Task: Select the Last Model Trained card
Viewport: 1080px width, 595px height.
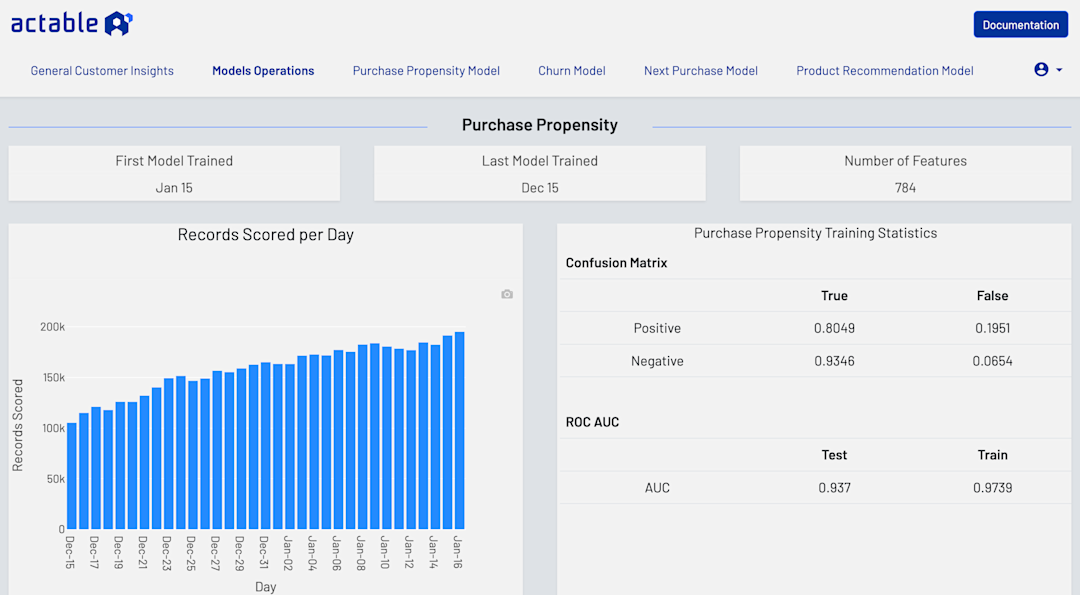Action: [539, 174]
